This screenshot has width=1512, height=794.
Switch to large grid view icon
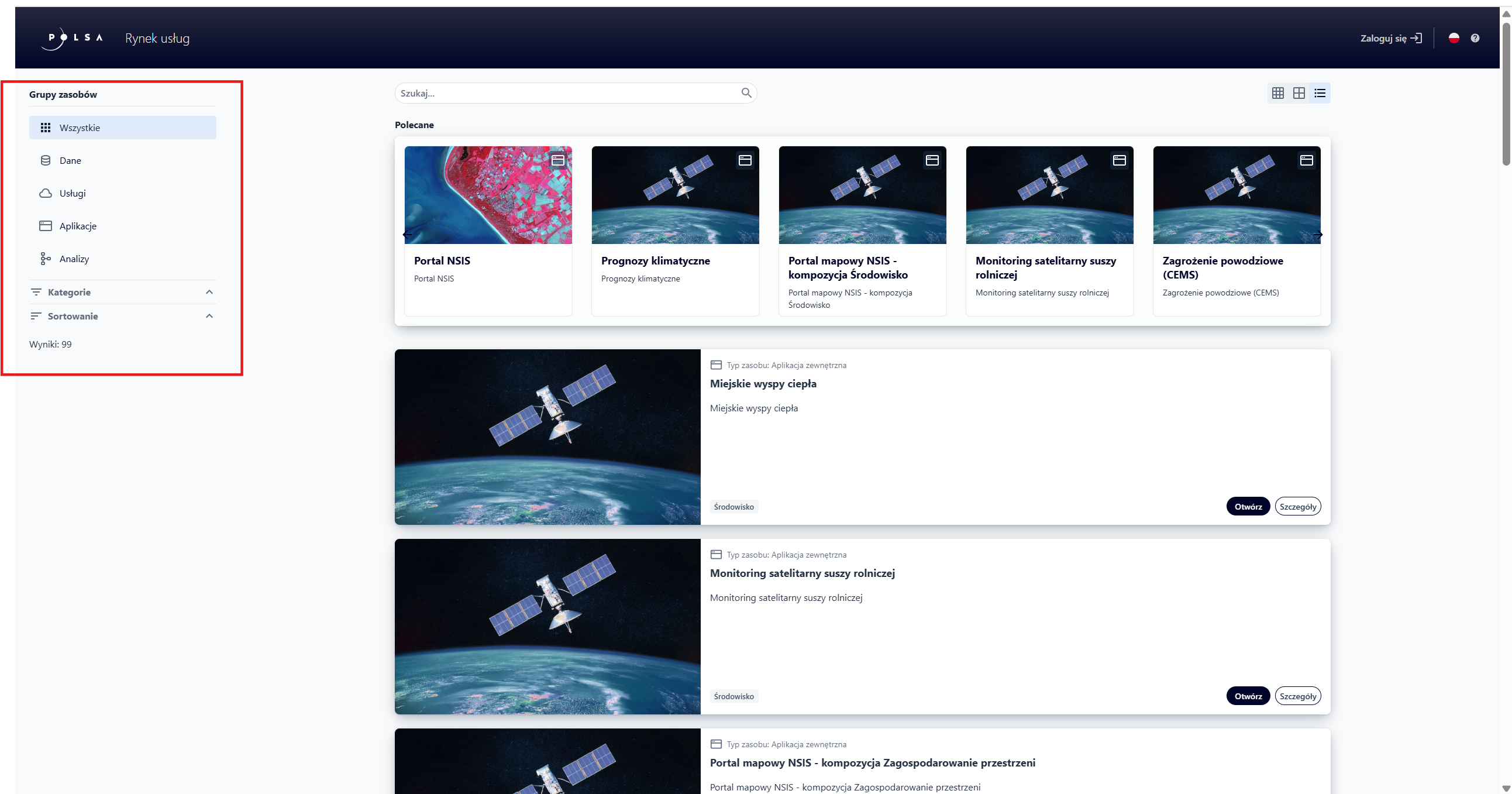click(x=1299, y=93)
